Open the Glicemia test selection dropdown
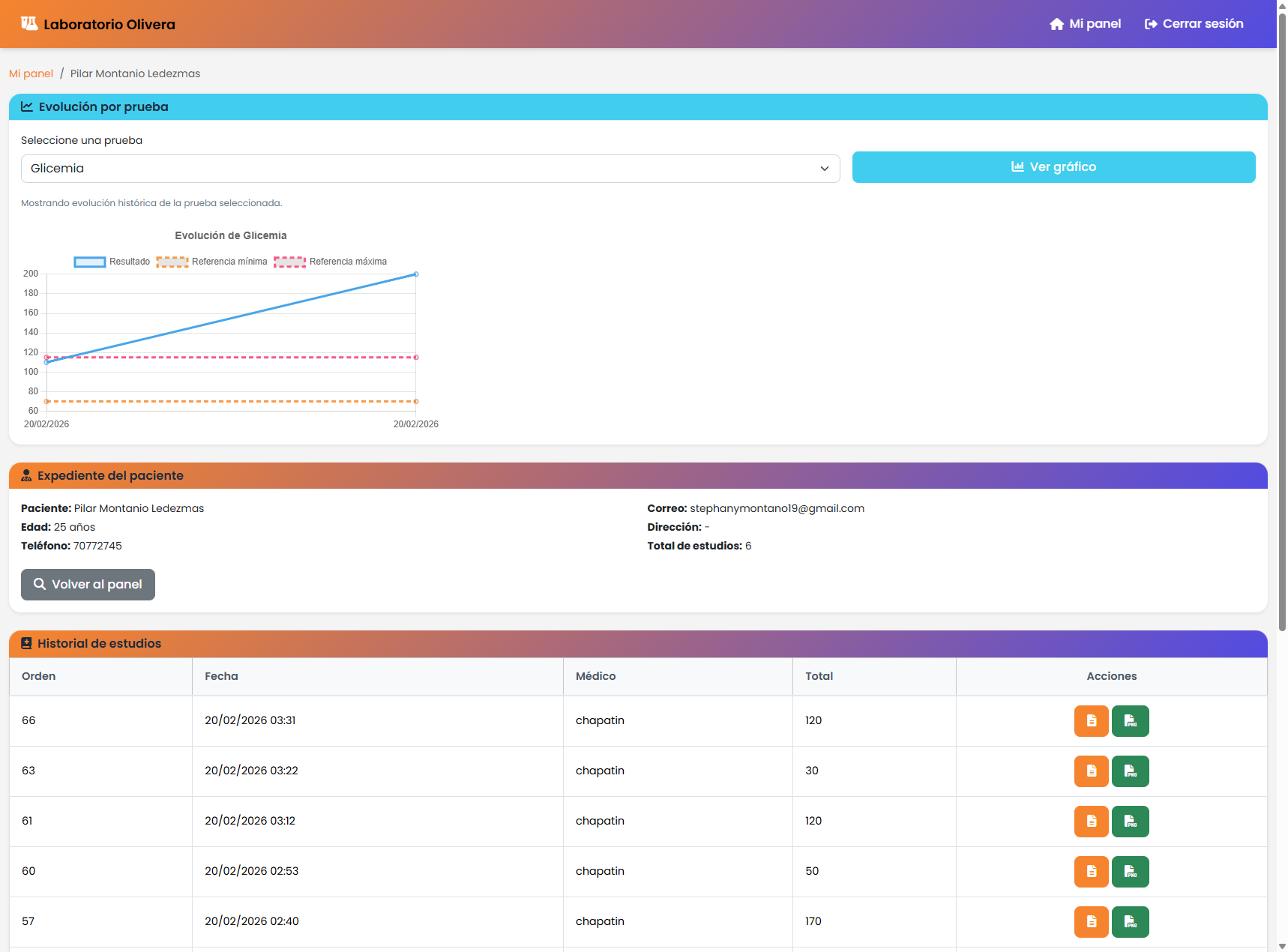1288x952 pixels. pos(430,169)
